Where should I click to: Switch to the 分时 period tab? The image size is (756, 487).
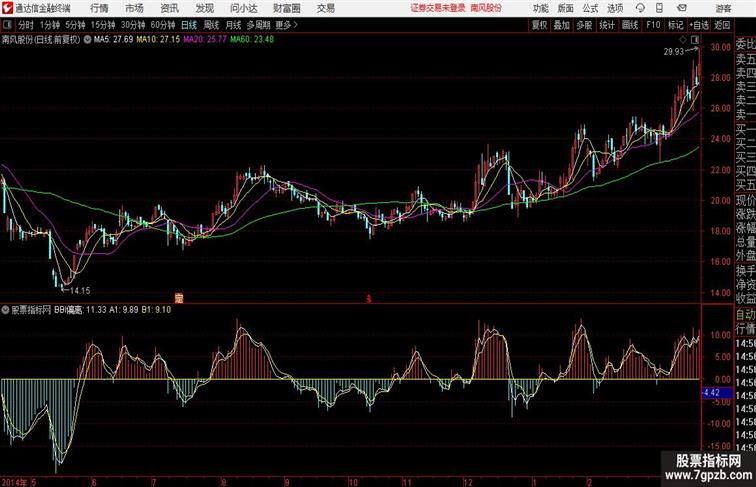(26, 25)
